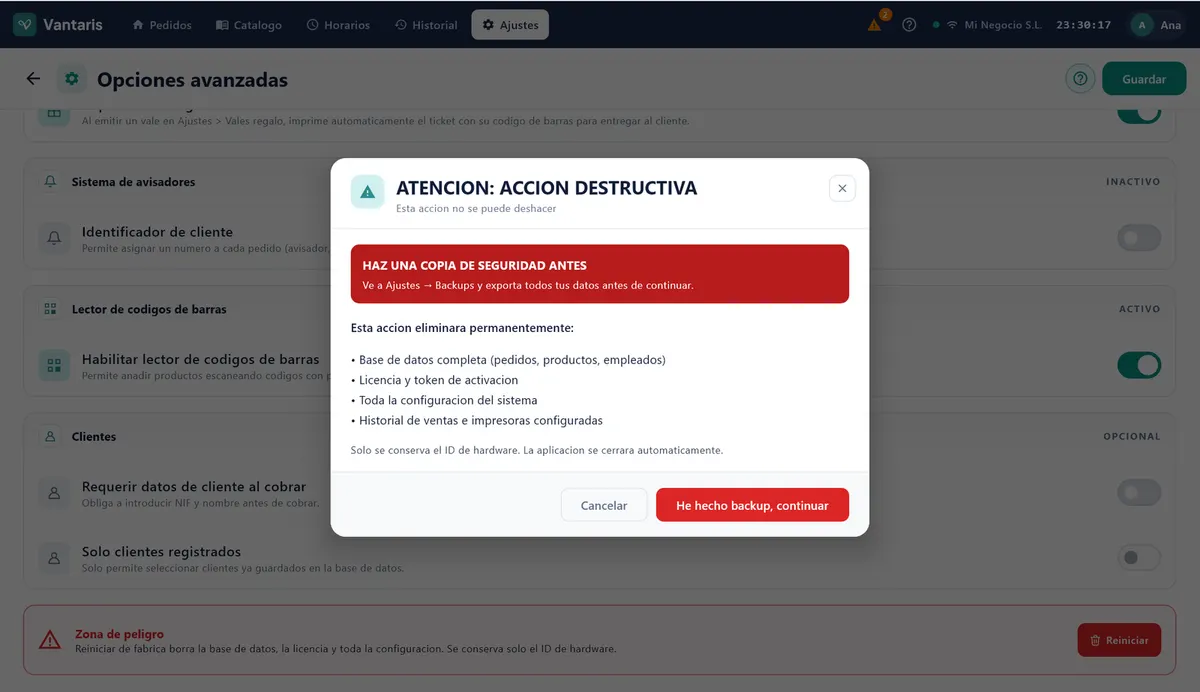Click the icon beside Habilitar lector de codigos de barras

click(x=55, y=365)
